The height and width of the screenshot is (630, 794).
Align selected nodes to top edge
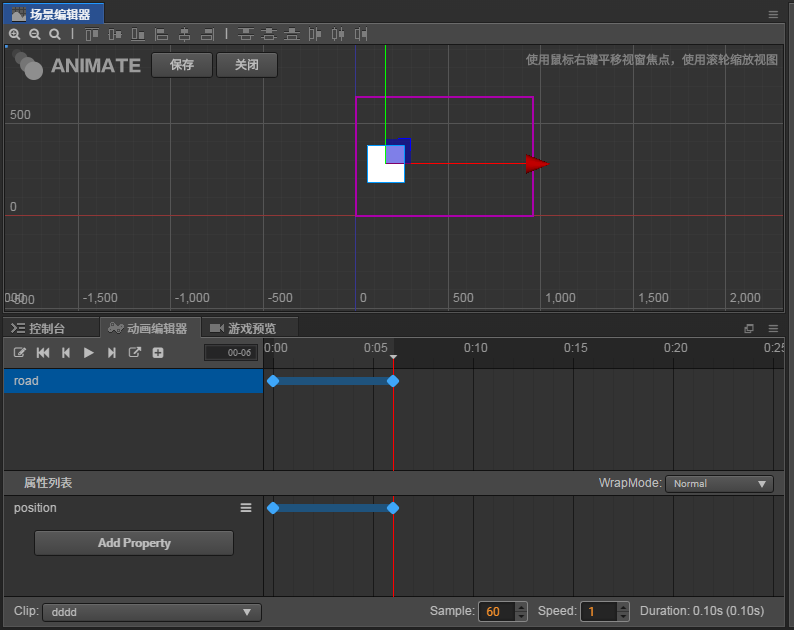pyautogui.click(x=92, y=34)
